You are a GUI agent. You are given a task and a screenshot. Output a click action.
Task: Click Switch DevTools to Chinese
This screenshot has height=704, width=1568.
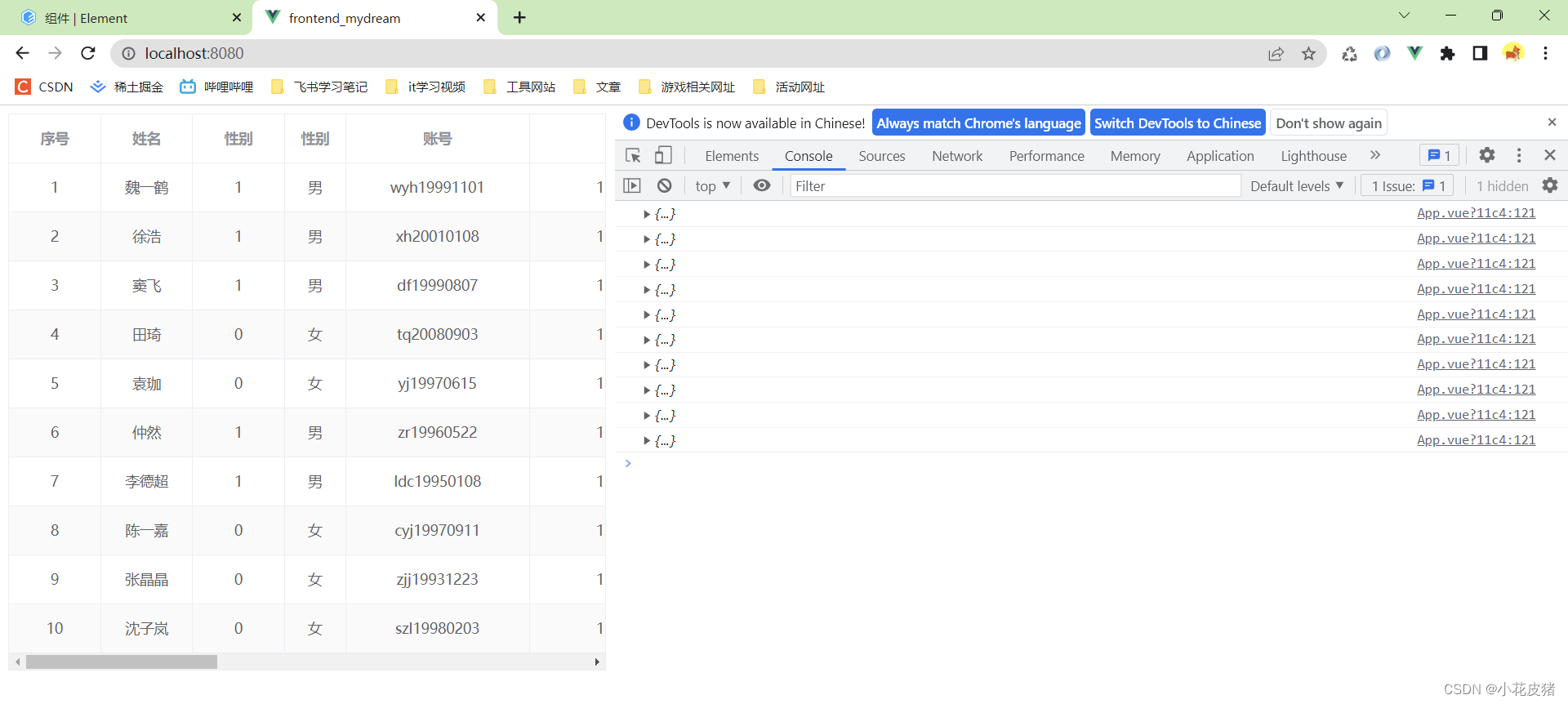pyautogui.click(x=1178, y=123)
